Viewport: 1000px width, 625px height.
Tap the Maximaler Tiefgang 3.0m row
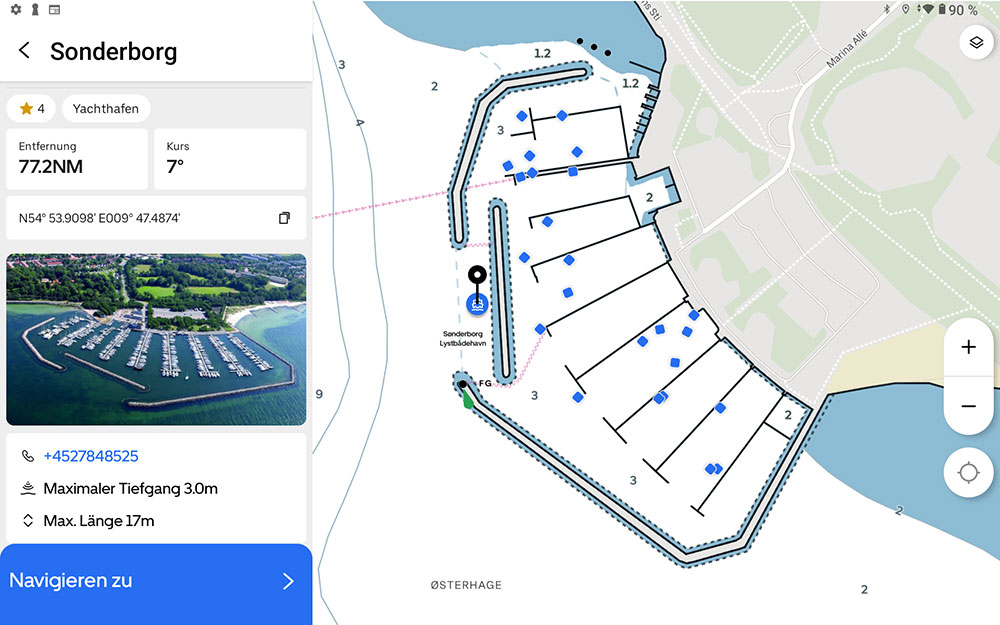131,489
